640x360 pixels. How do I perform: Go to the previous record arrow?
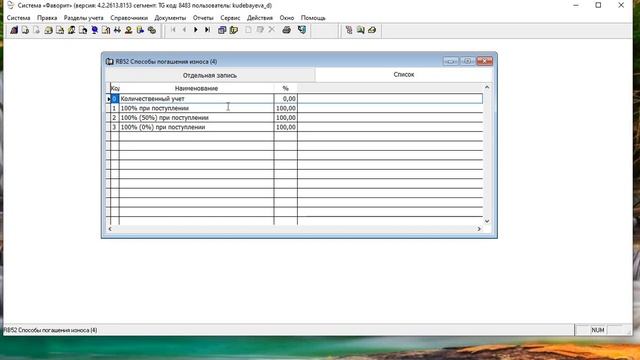pos(184,30)
